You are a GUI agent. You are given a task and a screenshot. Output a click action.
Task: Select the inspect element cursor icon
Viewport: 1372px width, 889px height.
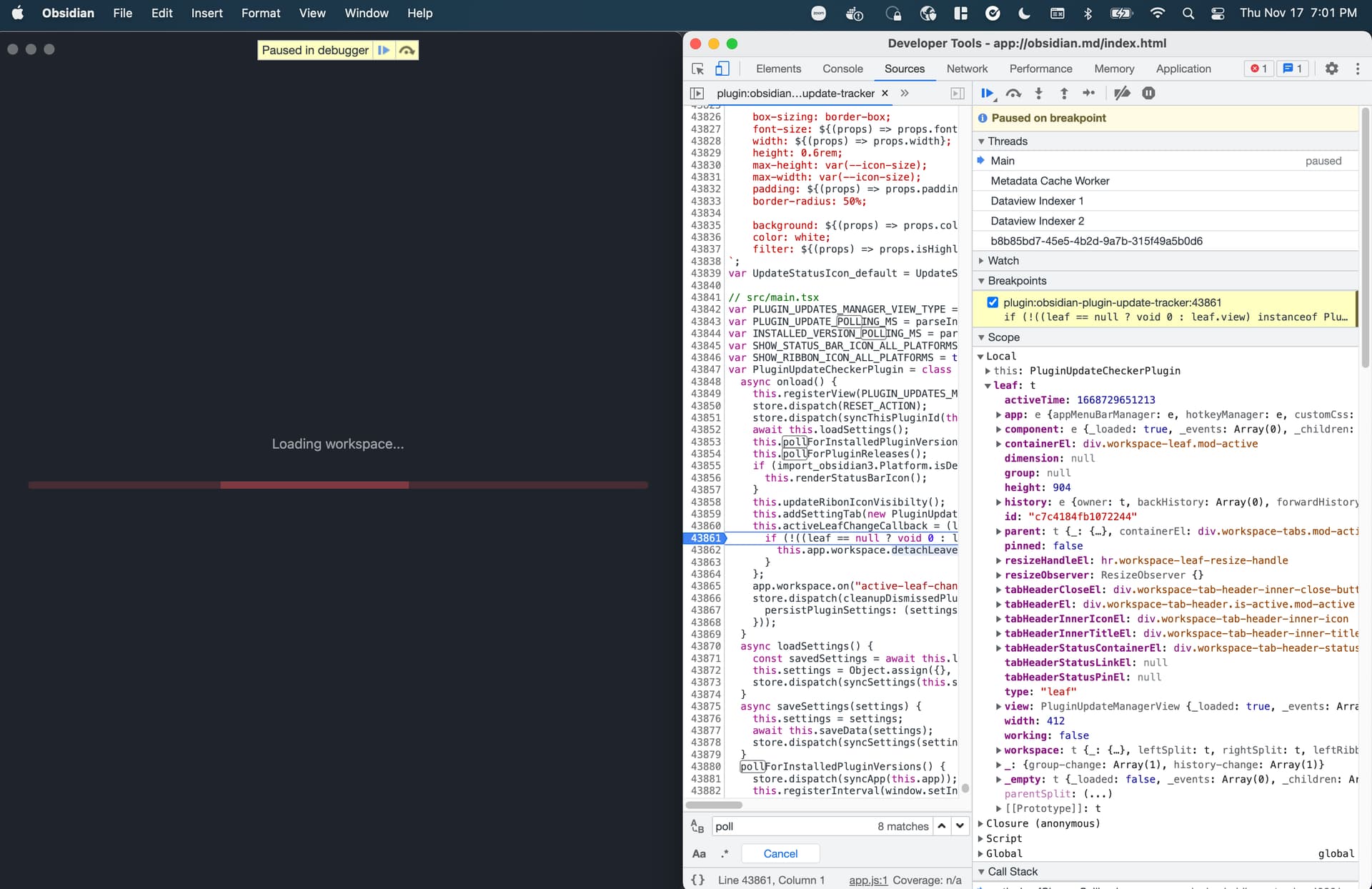[697, 69]
